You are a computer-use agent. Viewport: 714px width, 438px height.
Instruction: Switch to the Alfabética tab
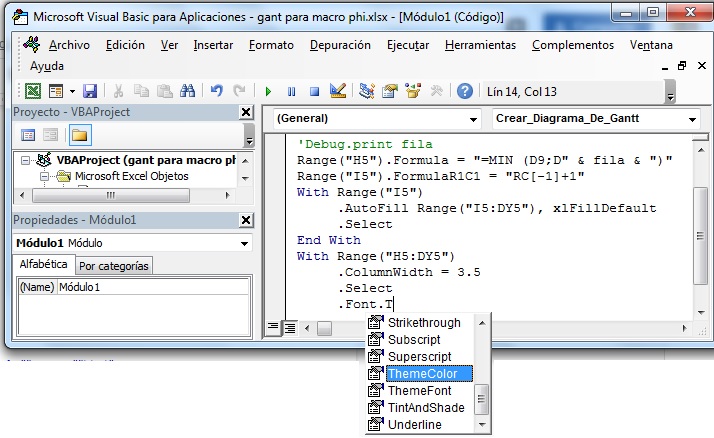[x=43, y=265]
